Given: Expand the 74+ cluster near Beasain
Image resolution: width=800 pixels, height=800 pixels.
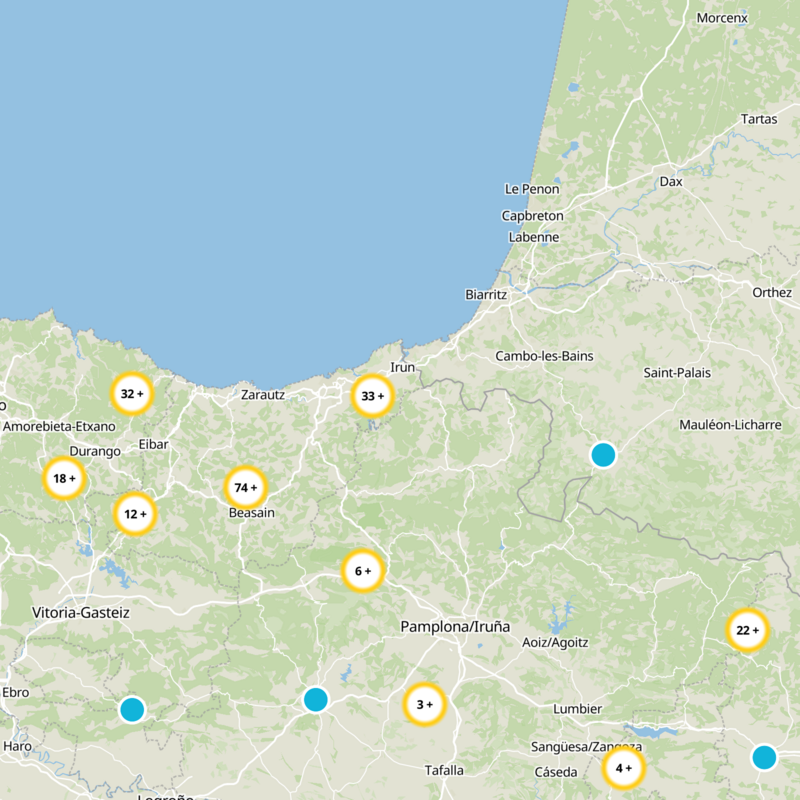Looking at the screenshot, I should 246,489.
